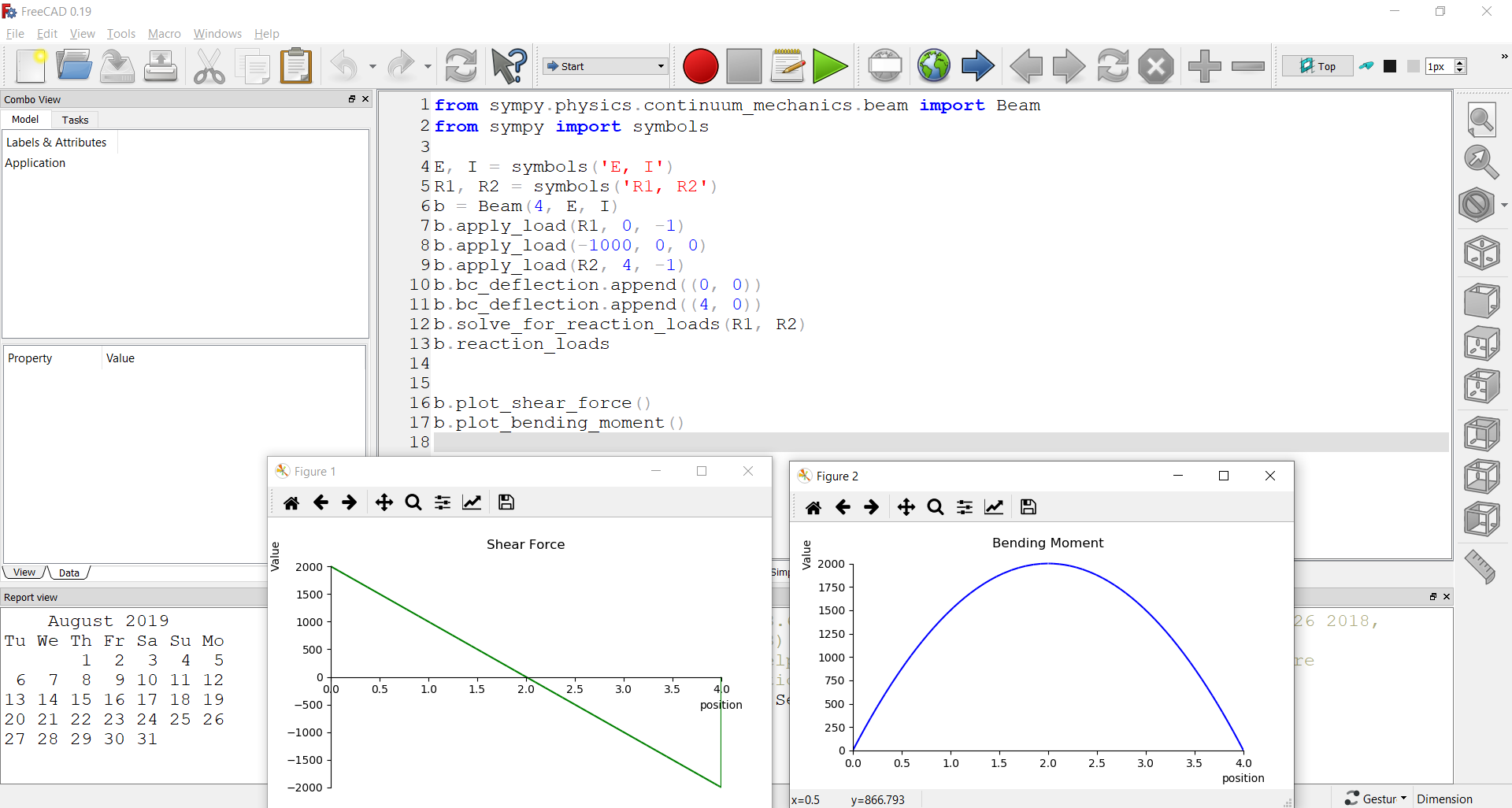Zoom in with the plus icon
1512x808 pixels.
(1204, 66)
